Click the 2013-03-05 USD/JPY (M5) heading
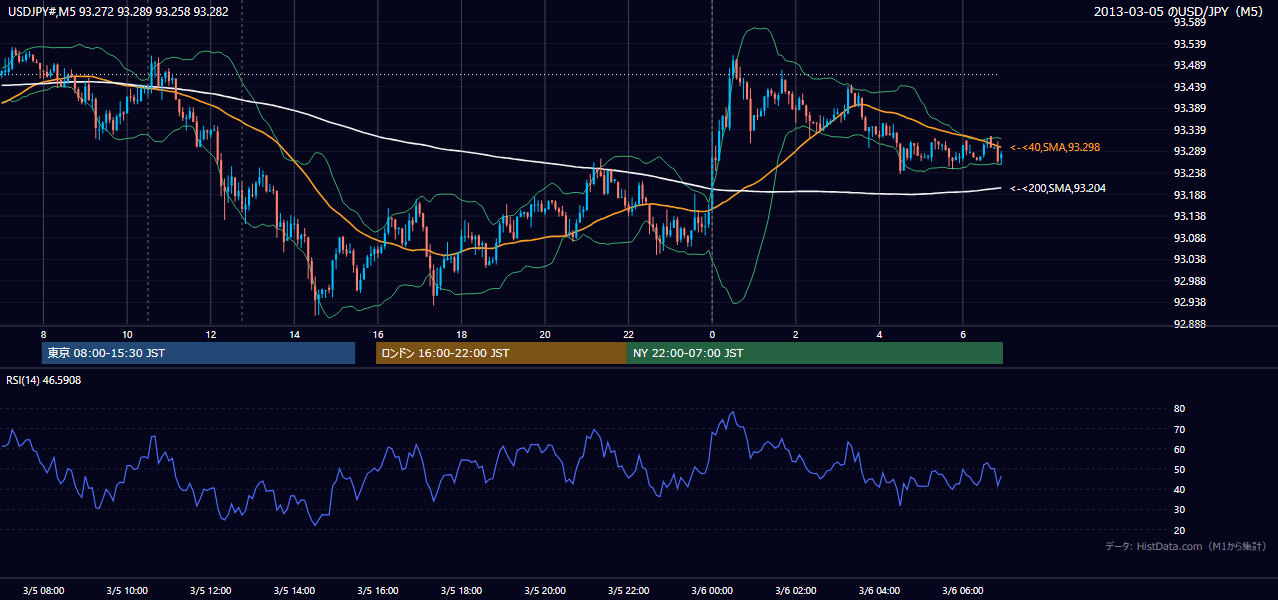This screenshot has width=1278, height=600. [1180, 12]
